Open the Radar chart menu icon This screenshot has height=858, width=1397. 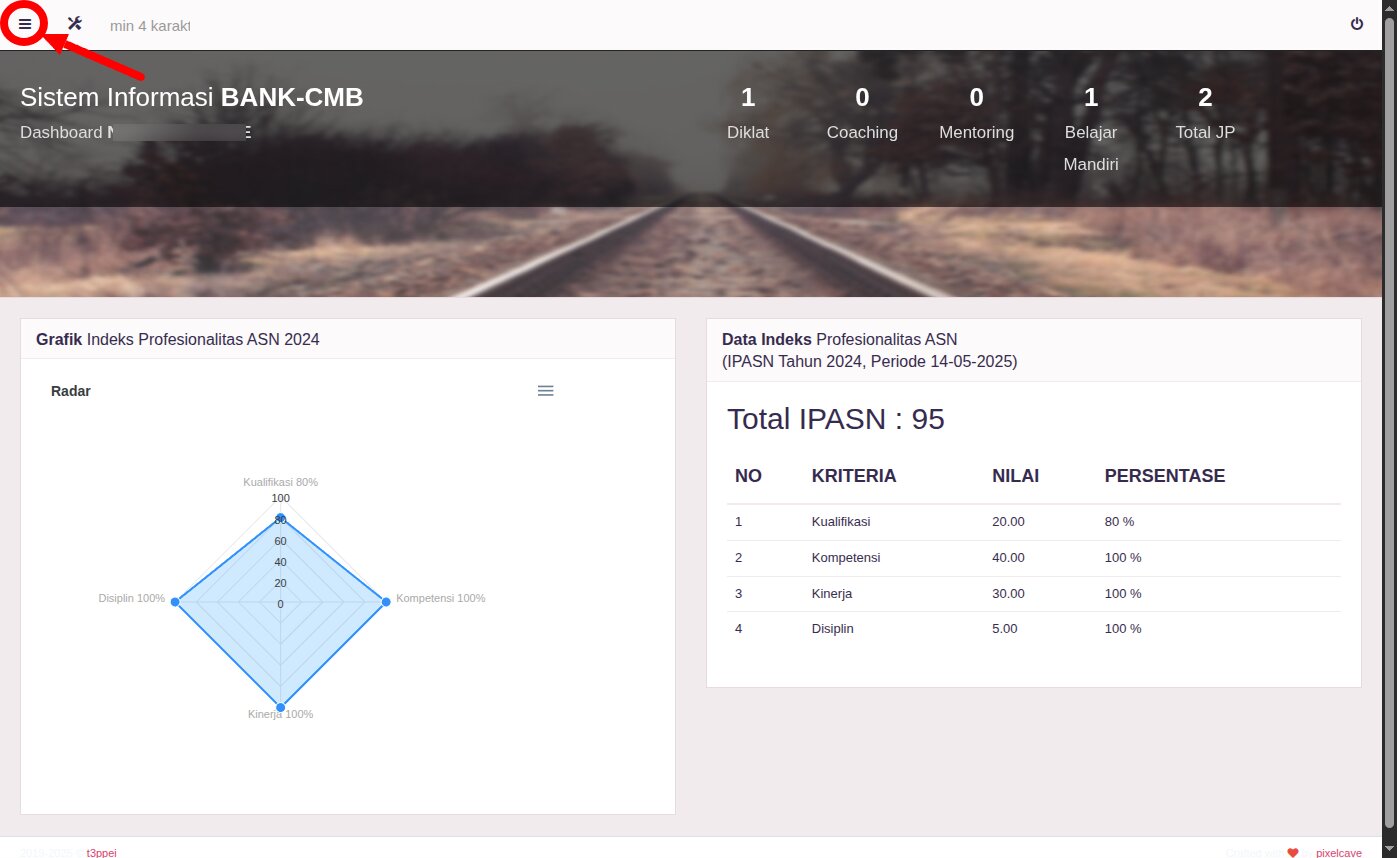[x=545, y=391]
